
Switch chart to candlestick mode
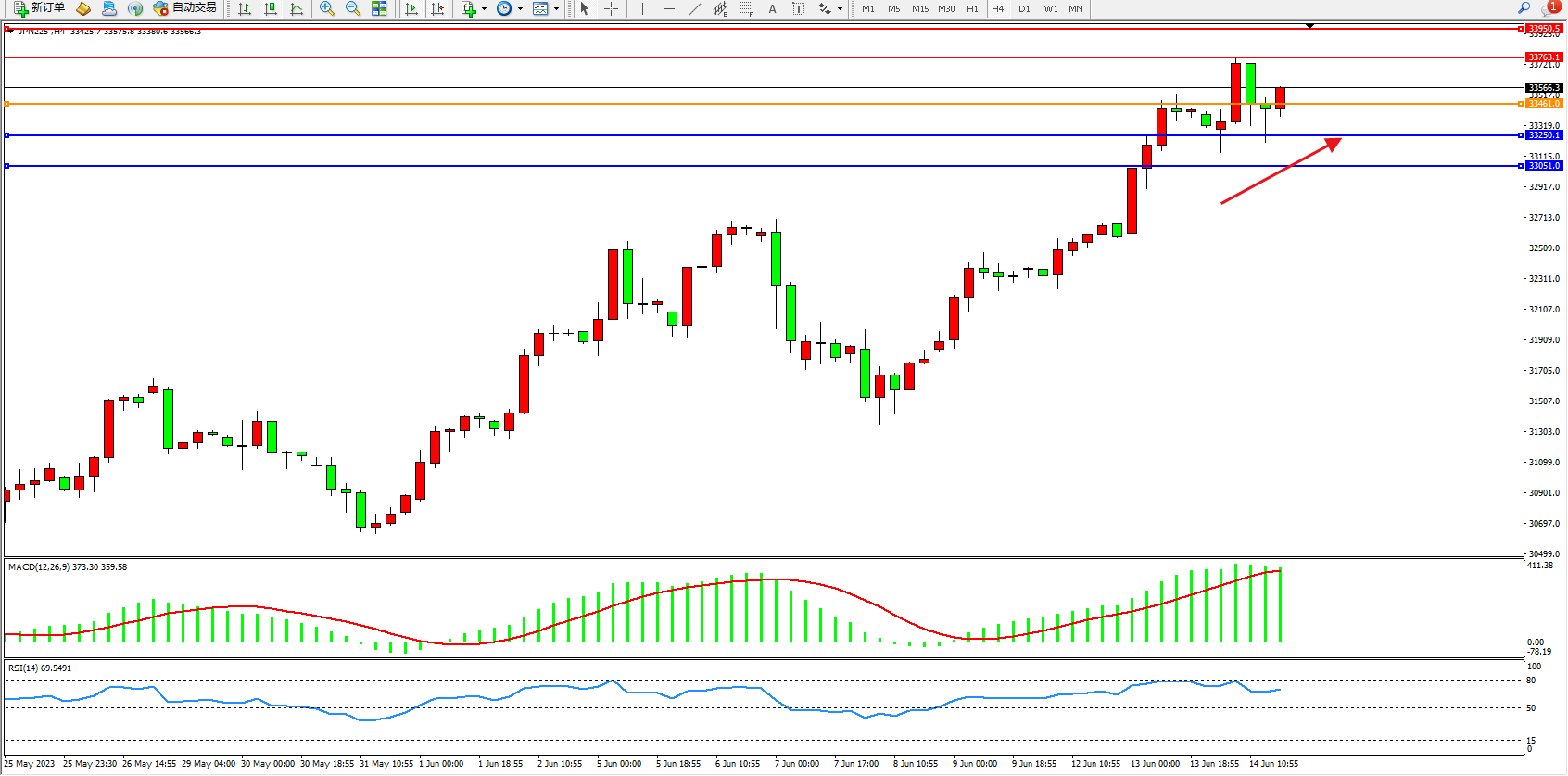coord(271,8)
